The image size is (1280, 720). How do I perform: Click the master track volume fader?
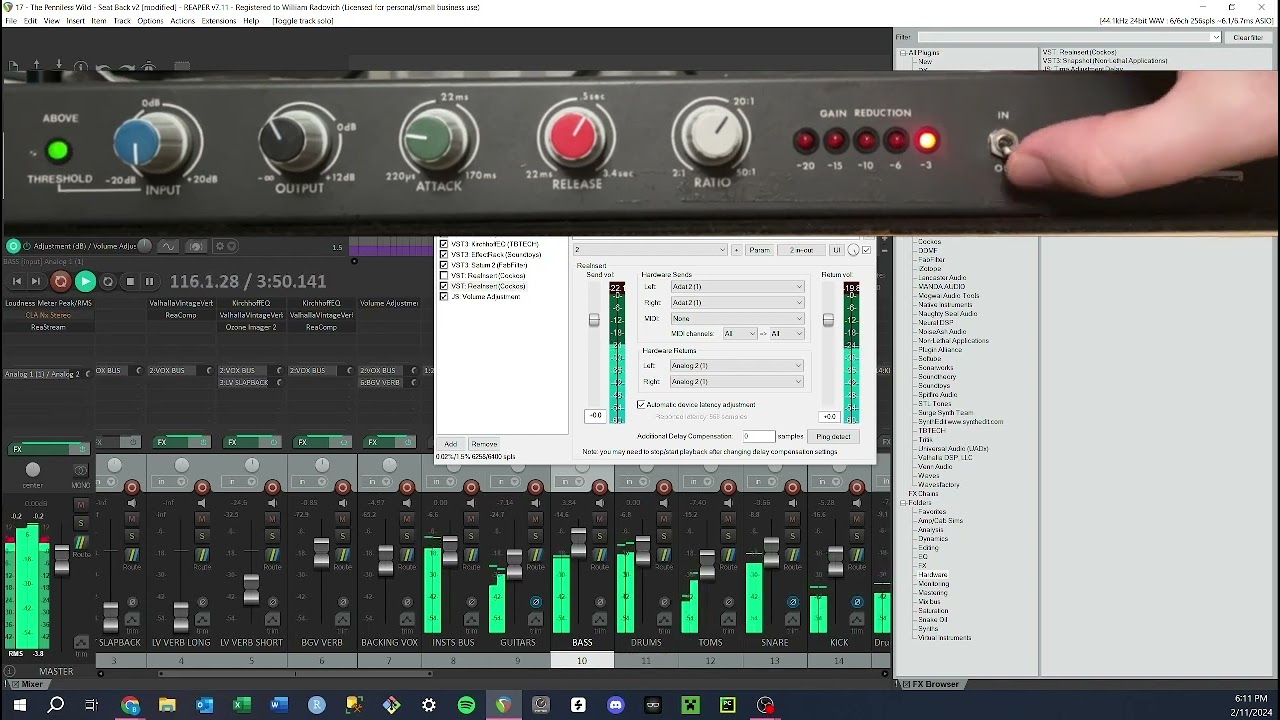pyautogui.click(x=62, y=560)
